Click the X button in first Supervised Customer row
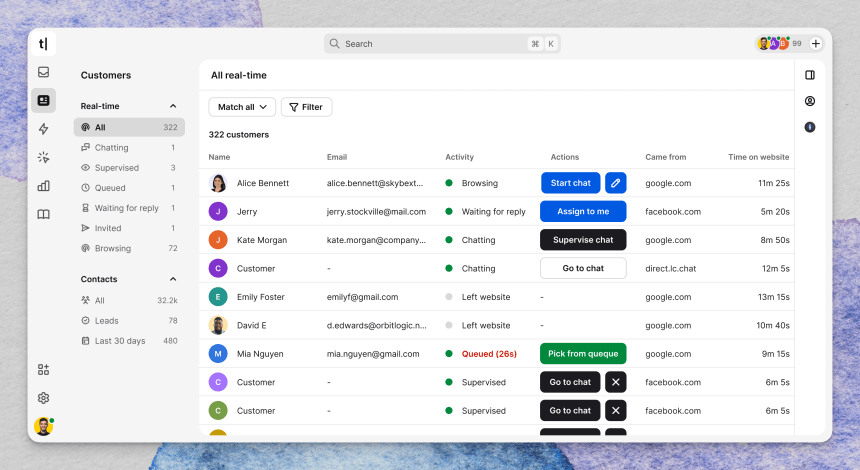Screen dimensions: 860x470 (615, 382)
